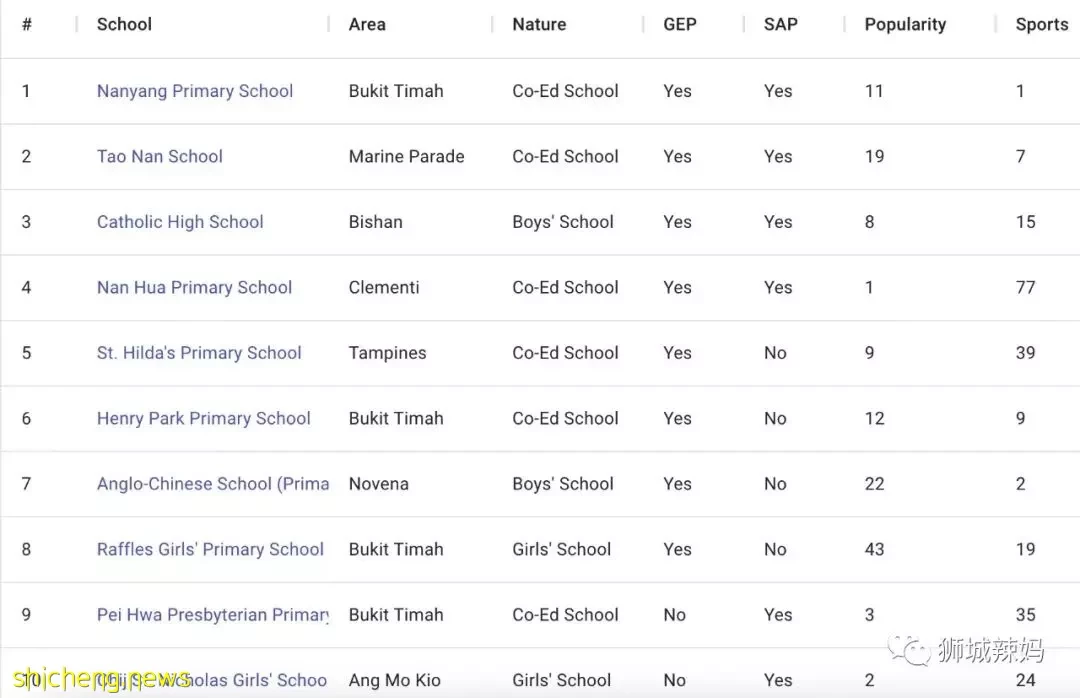The image size is (1080, 698).
Task: Sort table by SAP column header
Action: click(780, 24)
